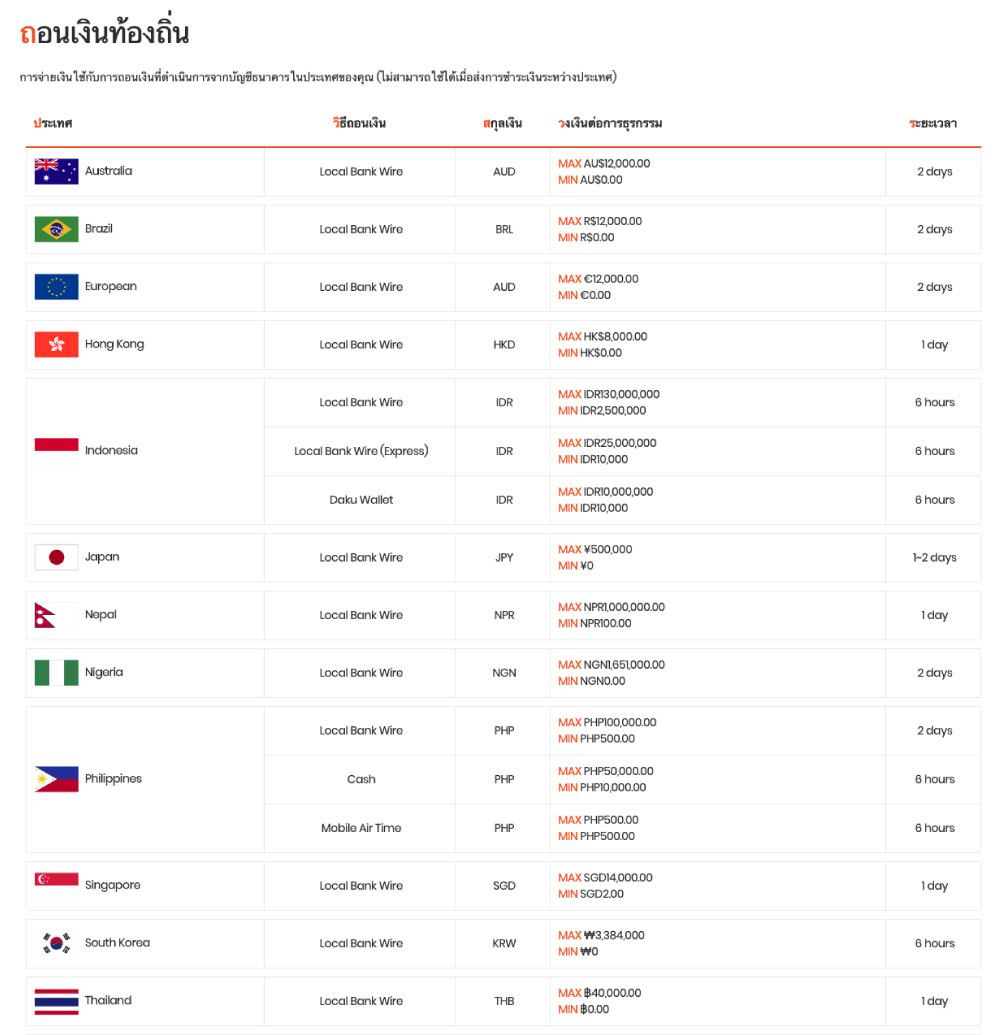Select the Daku Wallet method cell
This screenshot has width=1000, height=1035.
coord(361,500)
